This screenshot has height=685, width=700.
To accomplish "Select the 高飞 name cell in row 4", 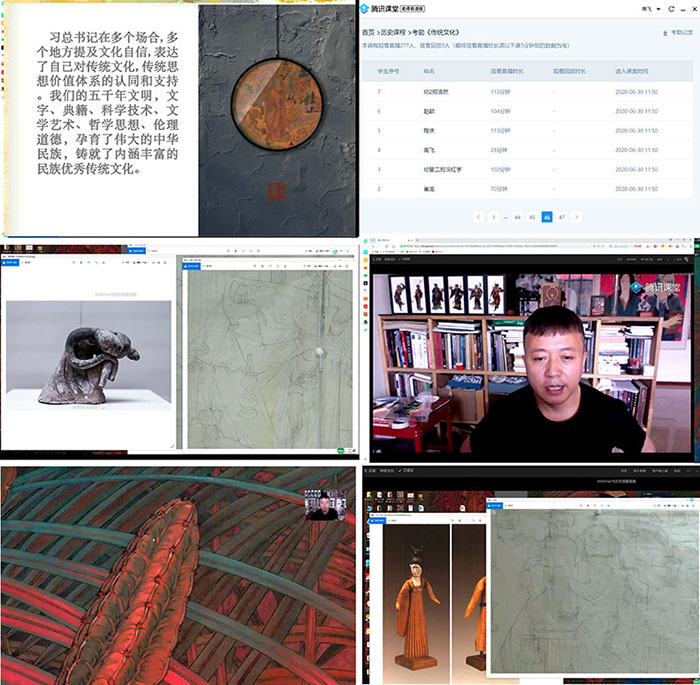I will 429,150.
